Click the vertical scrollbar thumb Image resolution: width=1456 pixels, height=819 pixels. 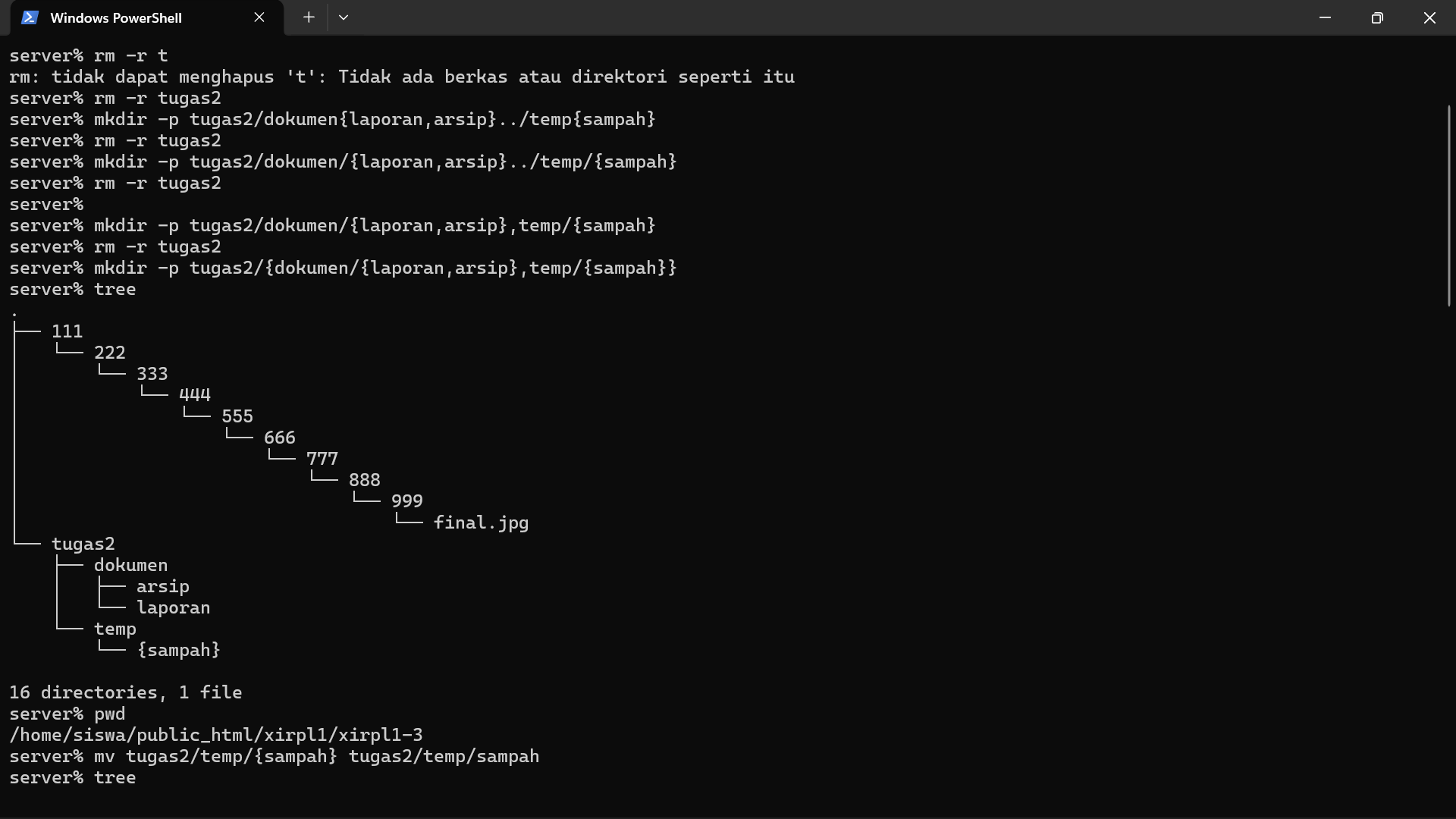(x=1448, y=206)
